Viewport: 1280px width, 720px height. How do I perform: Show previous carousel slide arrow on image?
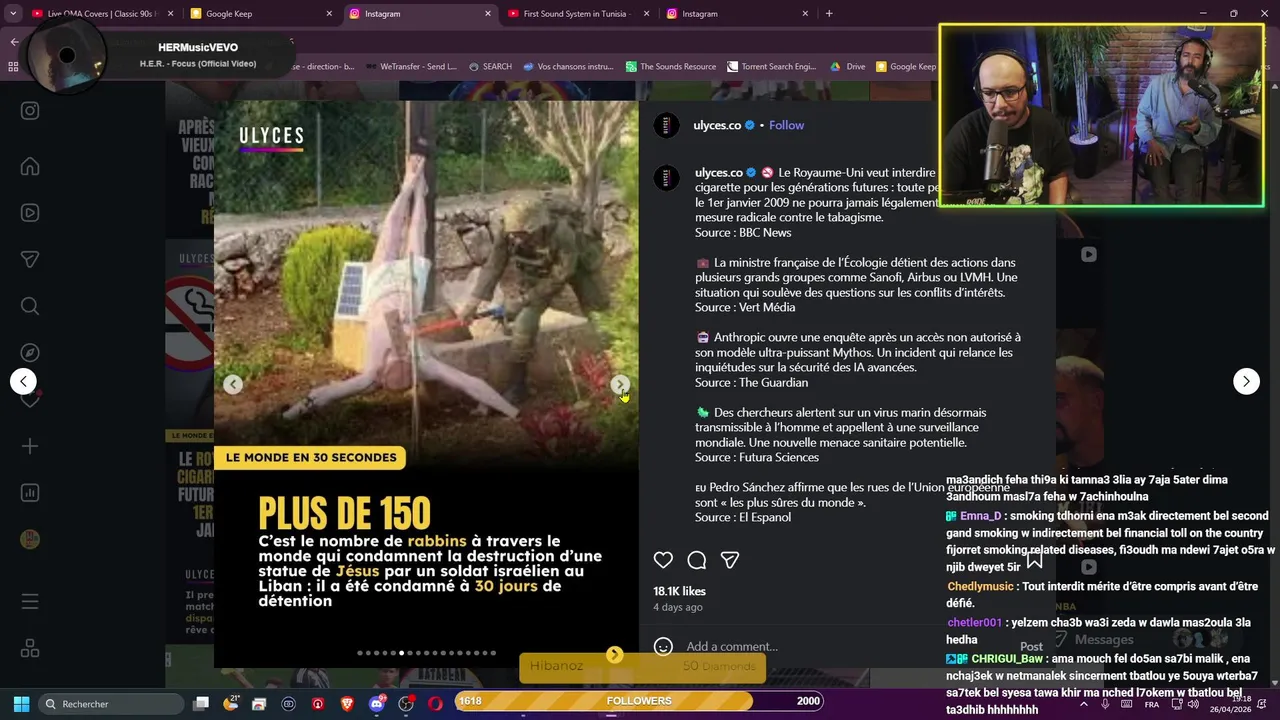coord(233,384)
